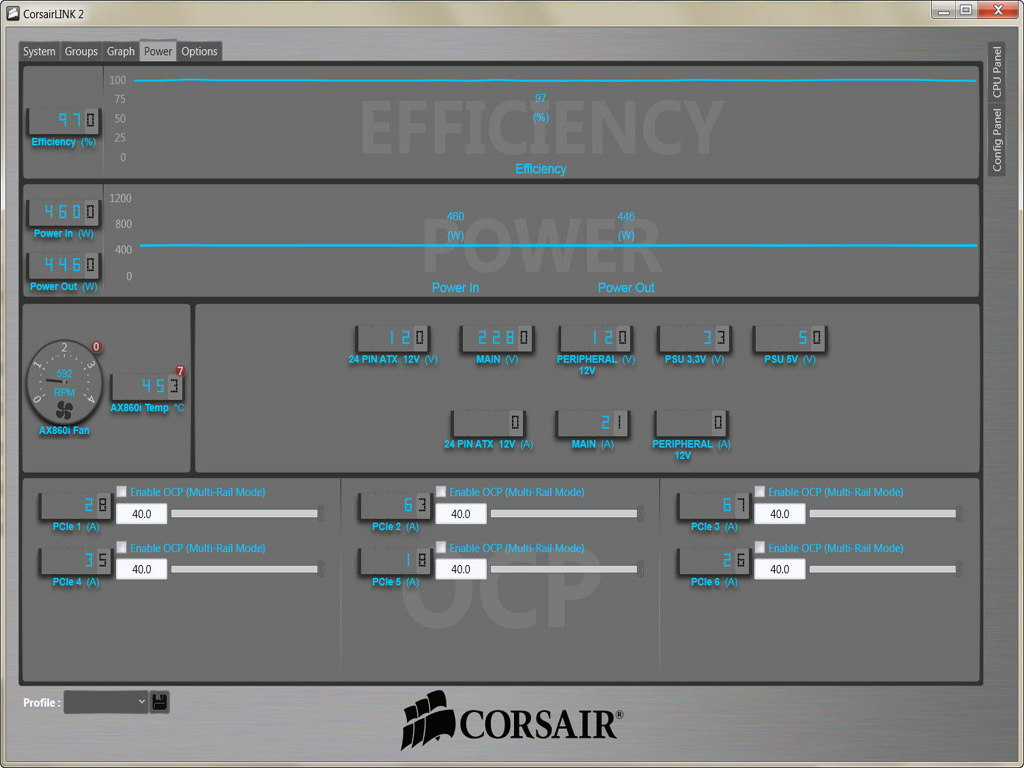
Task: Minimize the CorsairLINK 2 window
Action: pos(944,10)
